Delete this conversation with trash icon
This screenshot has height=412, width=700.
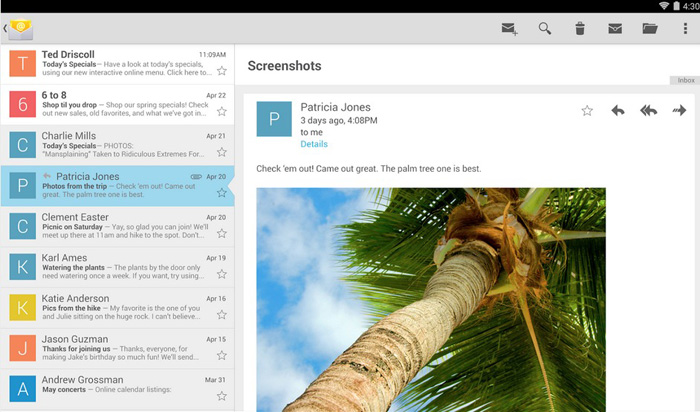(x=580, y=29)
